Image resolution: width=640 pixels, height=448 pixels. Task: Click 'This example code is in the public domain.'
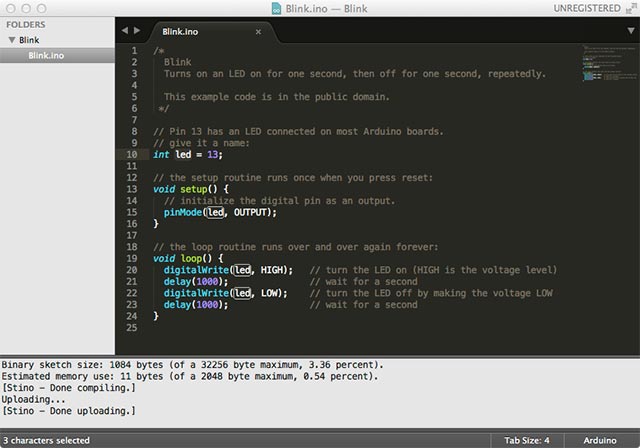coord(276,97)
